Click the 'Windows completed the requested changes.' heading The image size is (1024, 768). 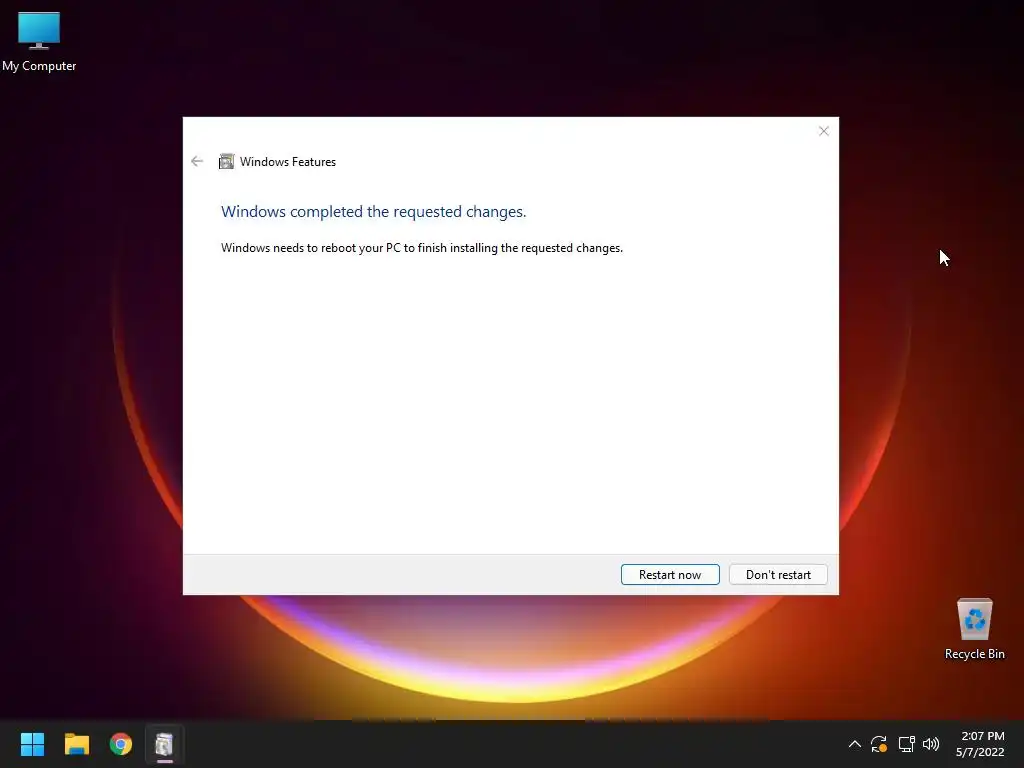tap(374, 212)
